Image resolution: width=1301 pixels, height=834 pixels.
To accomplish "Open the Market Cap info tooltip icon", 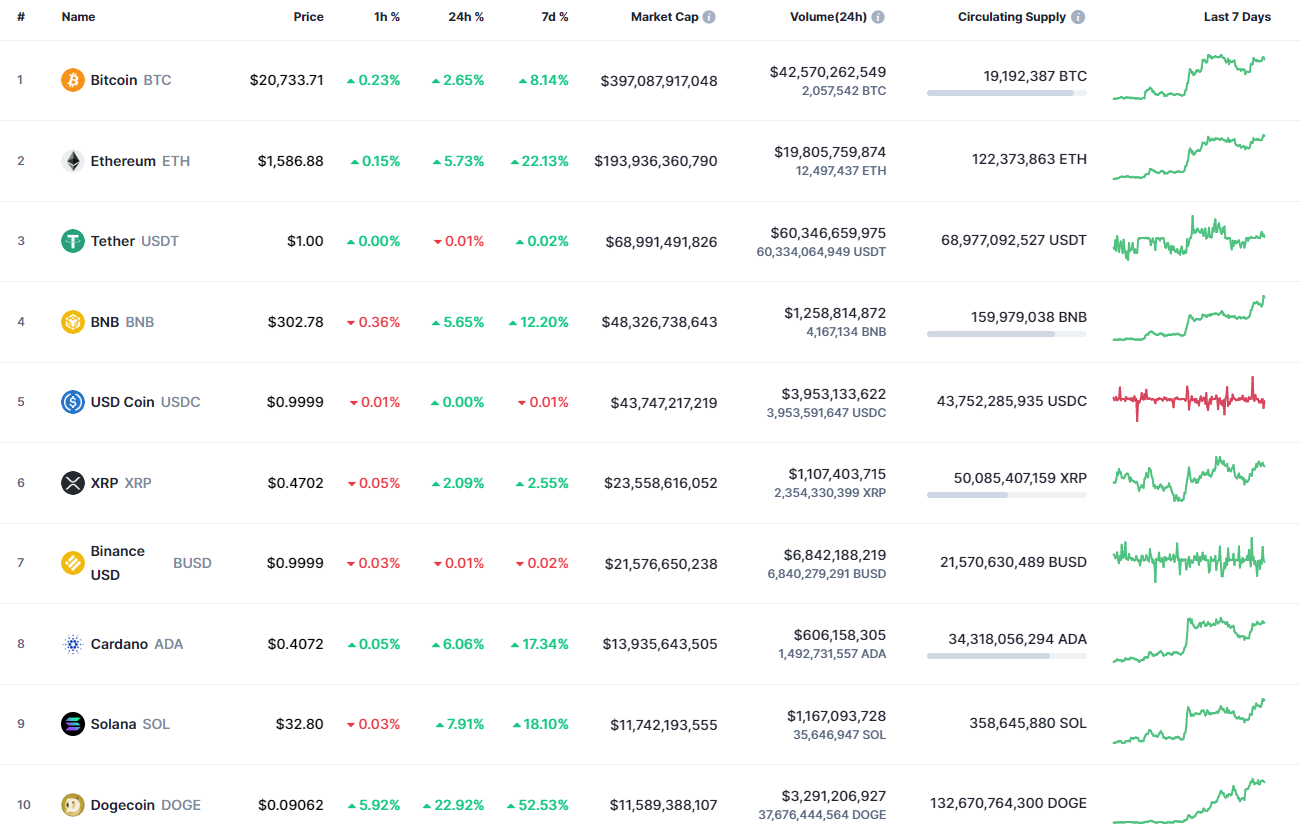I will [x=710, y=17].
